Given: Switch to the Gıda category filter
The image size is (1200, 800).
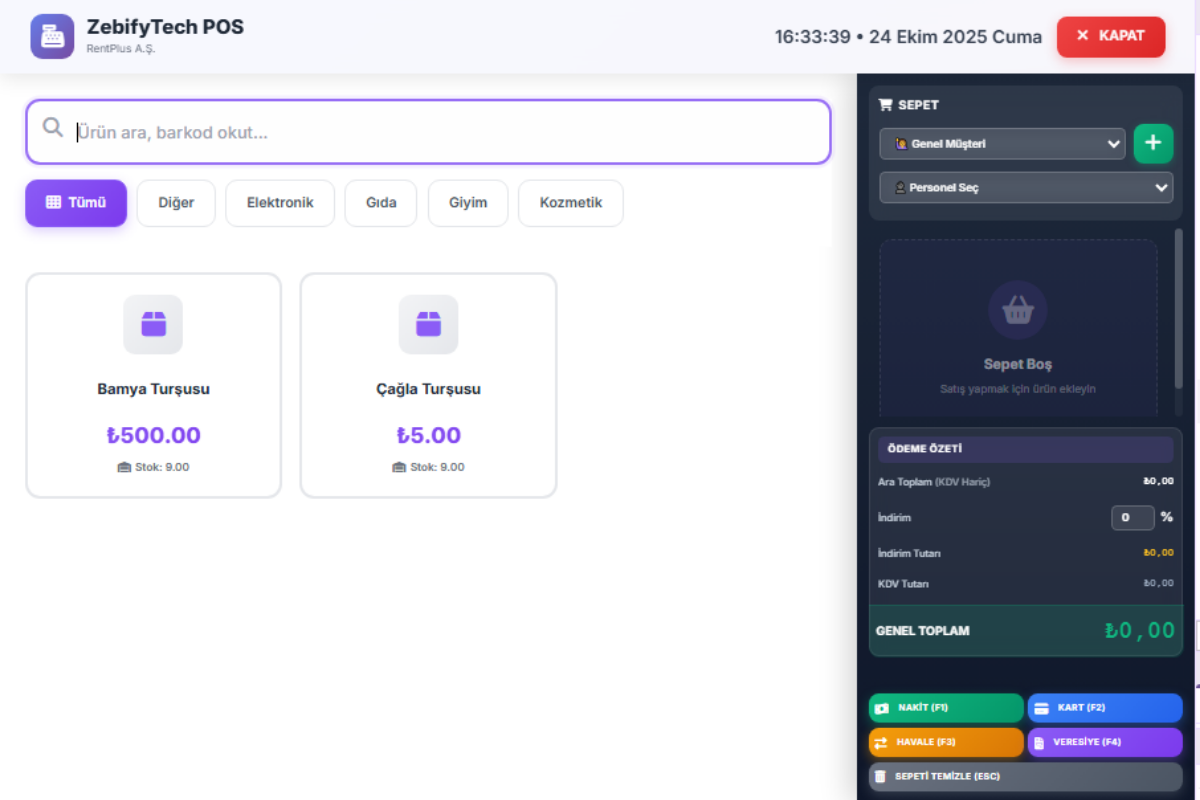Looking at the screenshot, I should [380, 203].
